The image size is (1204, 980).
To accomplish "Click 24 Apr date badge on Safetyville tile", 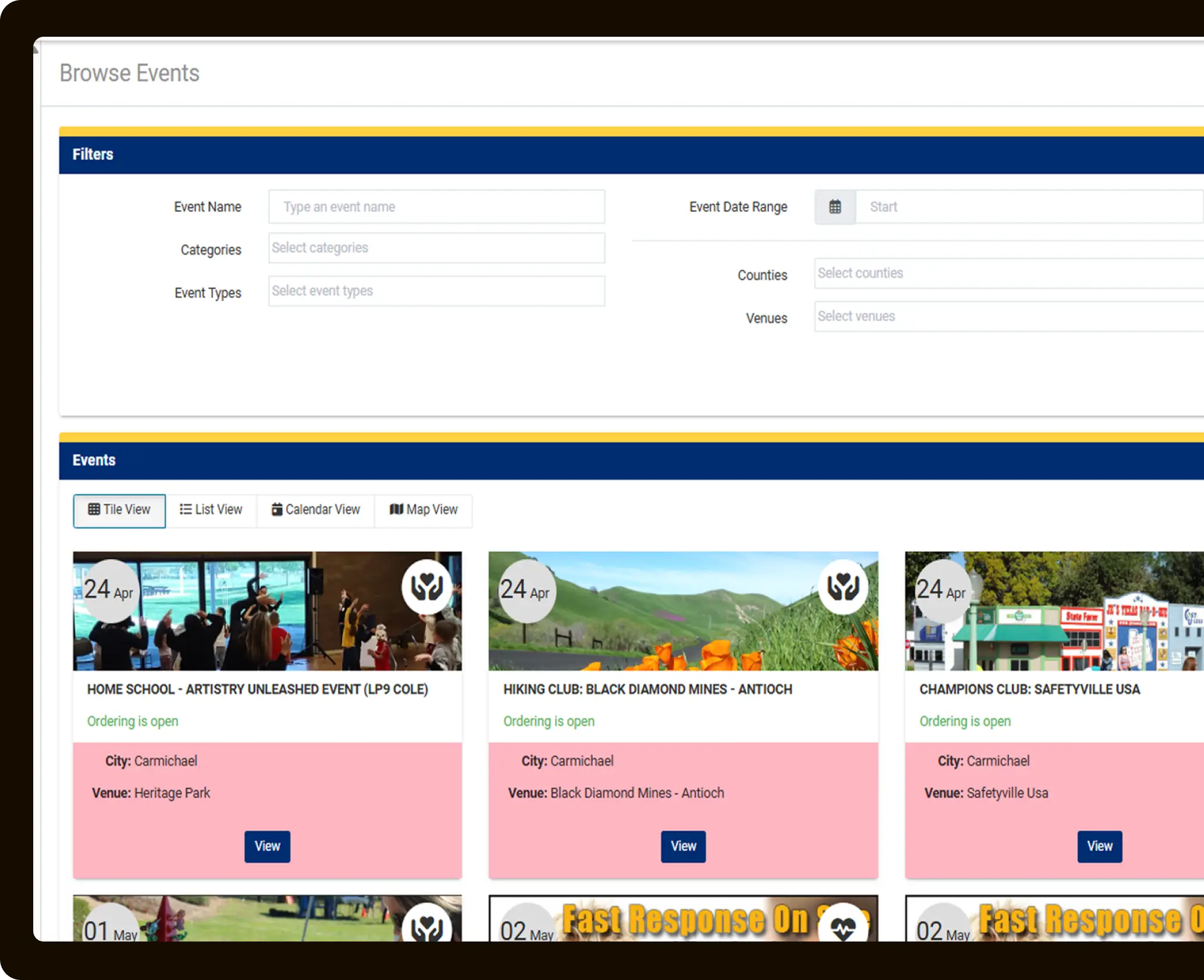I will (x=940, y=590).
